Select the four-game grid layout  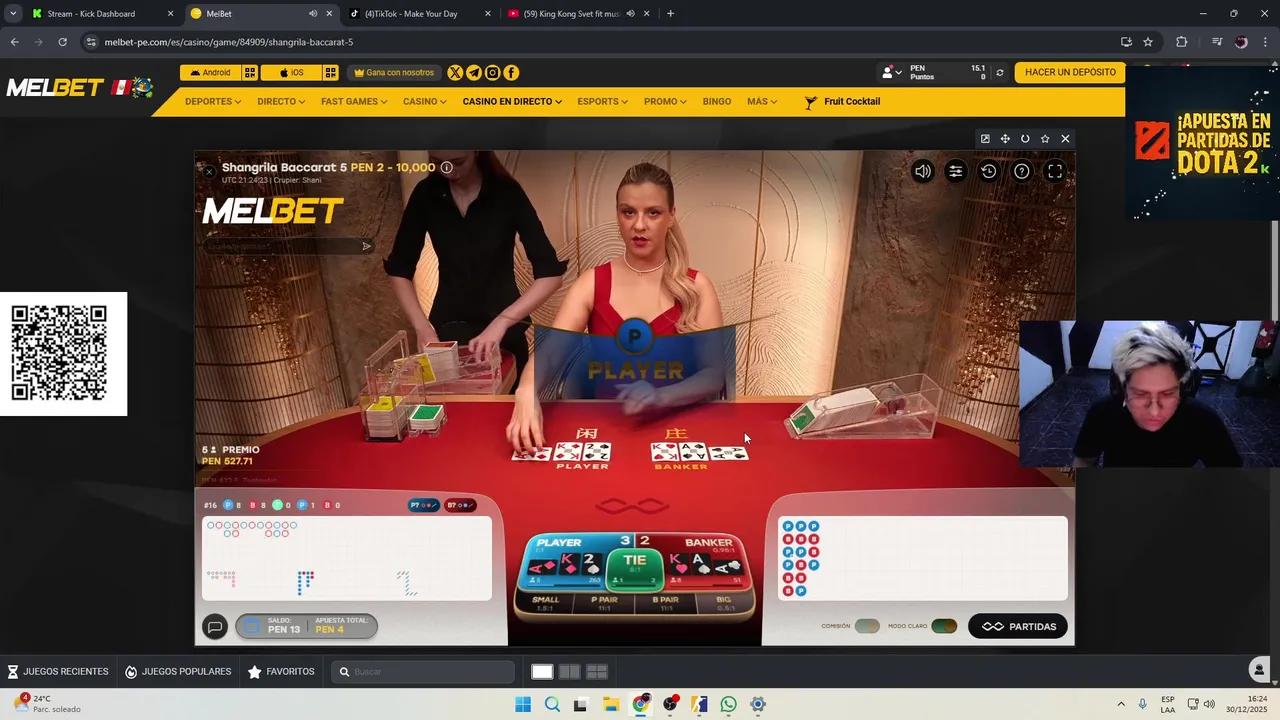point(597,672)
